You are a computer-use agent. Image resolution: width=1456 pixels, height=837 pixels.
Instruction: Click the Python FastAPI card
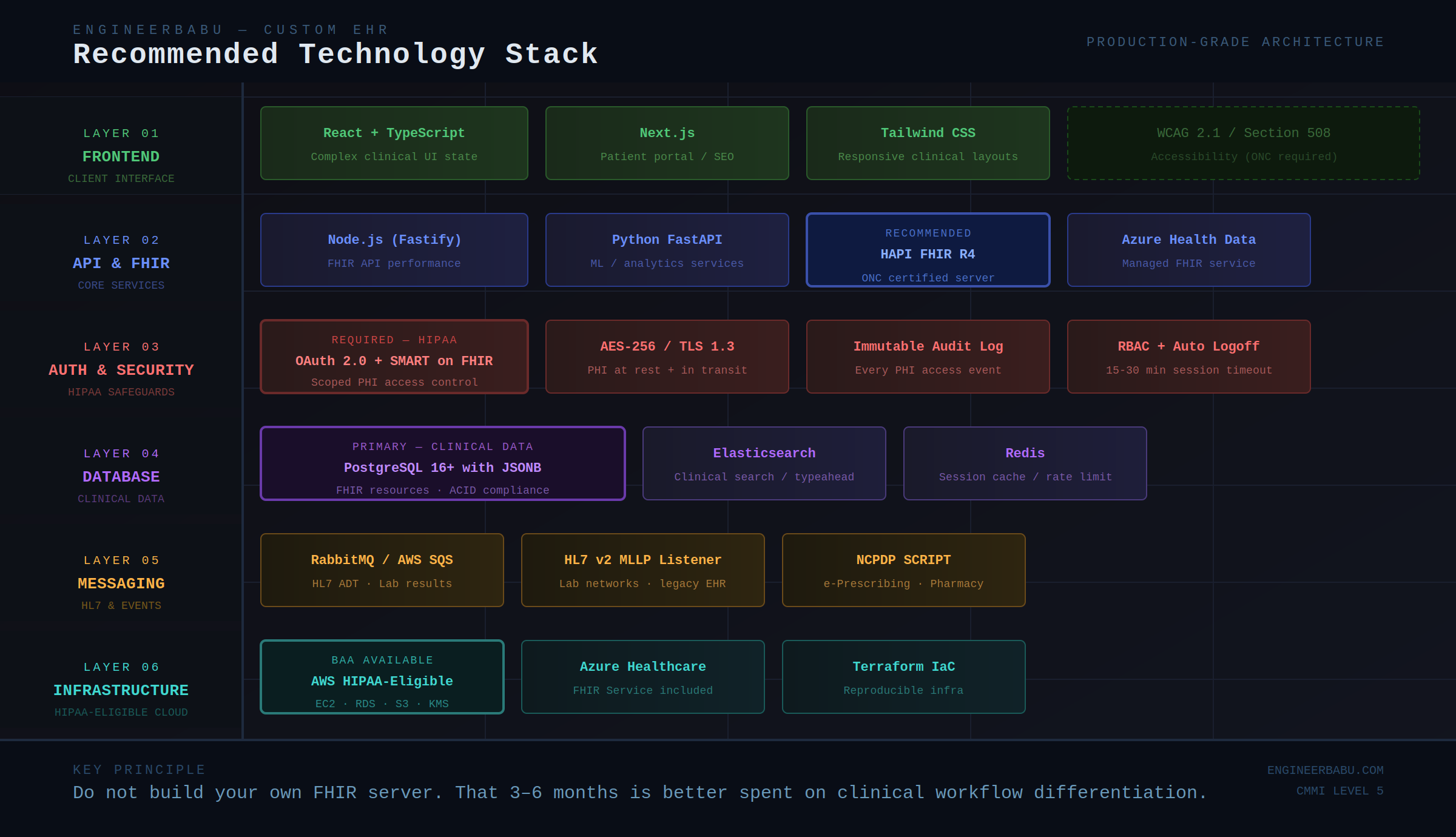click(x=667, y=250)
